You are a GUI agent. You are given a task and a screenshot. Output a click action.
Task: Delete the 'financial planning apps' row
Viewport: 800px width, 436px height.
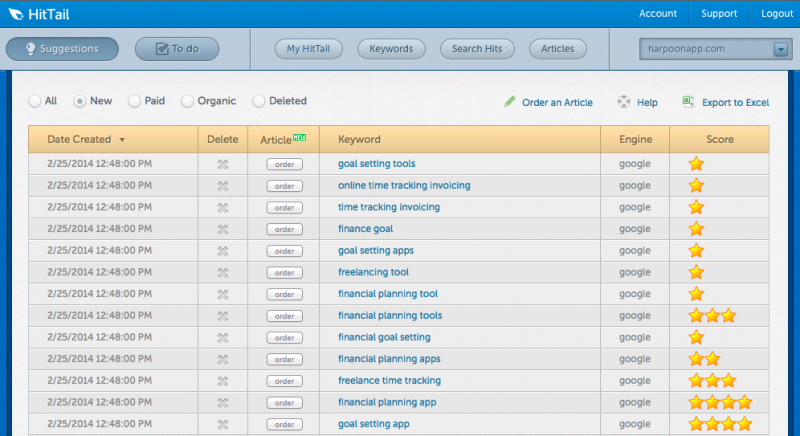(x=222, y=360)
